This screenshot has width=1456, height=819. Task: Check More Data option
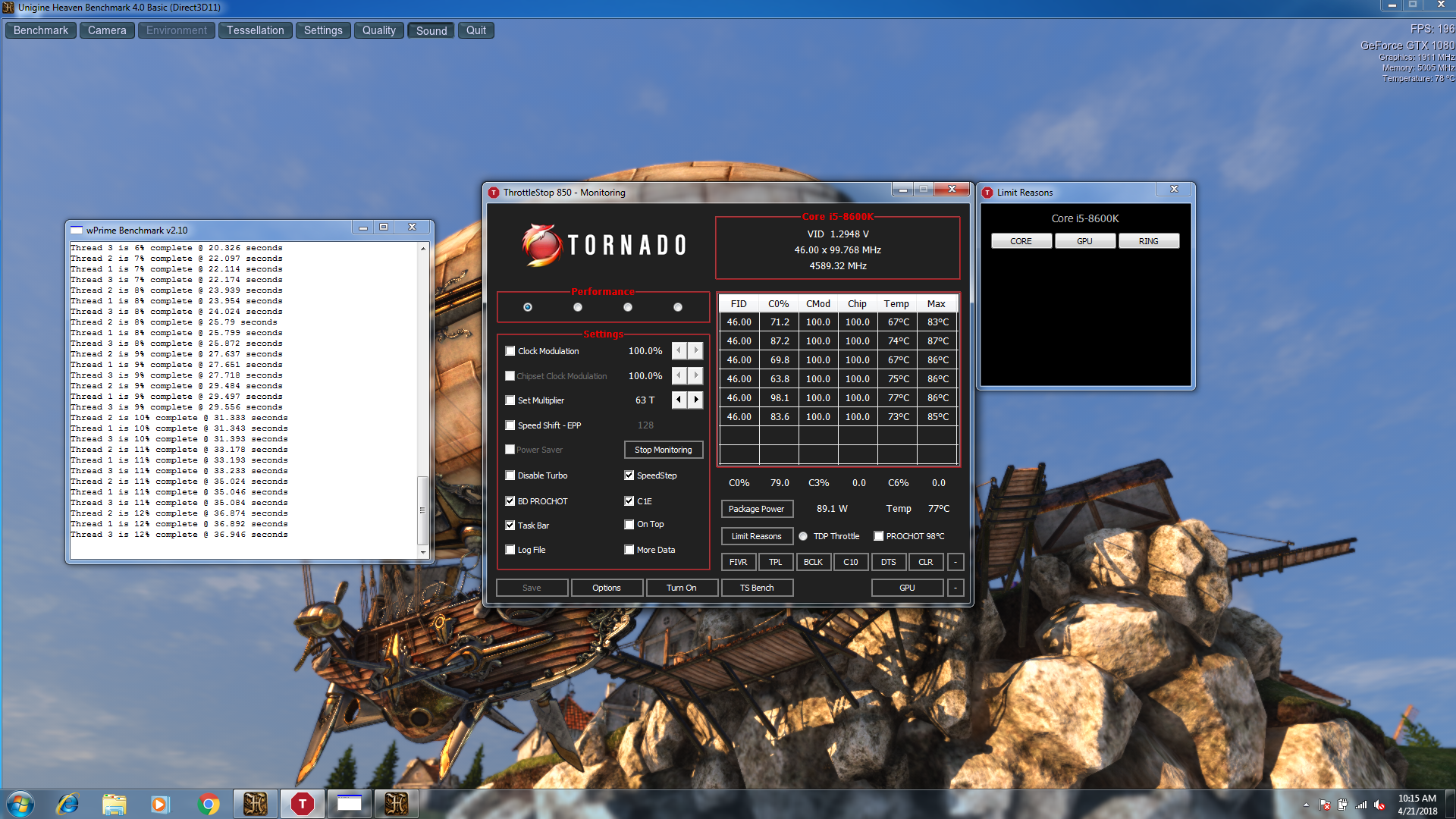pyautogui.click(x=629, y=550)
